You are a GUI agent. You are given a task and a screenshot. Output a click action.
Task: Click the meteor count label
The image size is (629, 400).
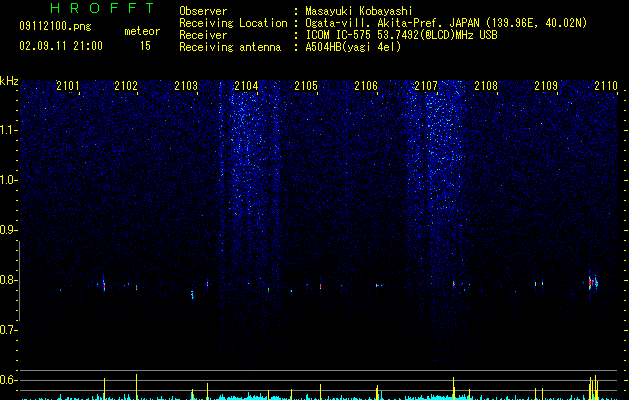click(x=142, y=31)
